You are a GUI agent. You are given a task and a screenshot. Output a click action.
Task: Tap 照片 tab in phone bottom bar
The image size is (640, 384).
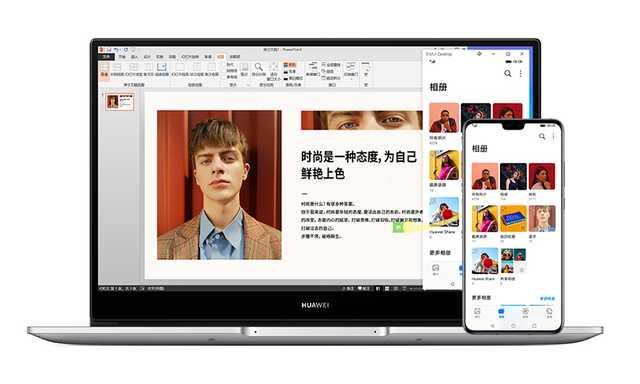click(477, 313)
